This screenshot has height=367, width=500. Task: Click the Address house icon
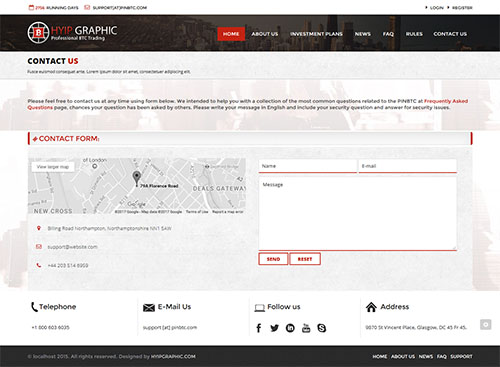(x=371, y=307)
